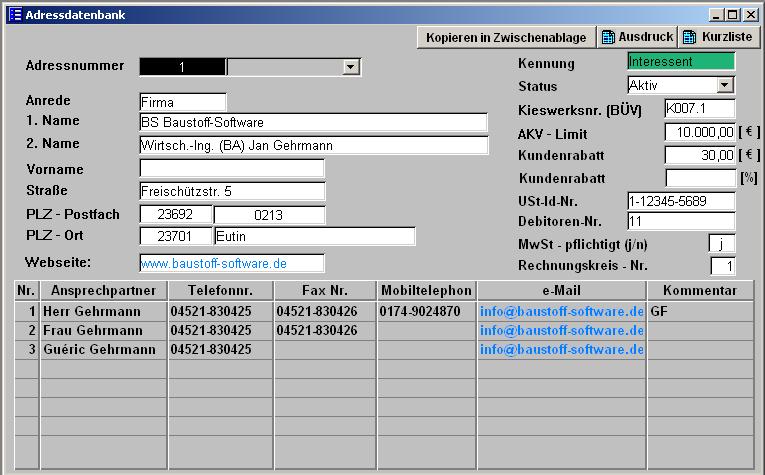
Task: Click Kopieren in Zwischenablage button
Action: [x=506, y=37]
